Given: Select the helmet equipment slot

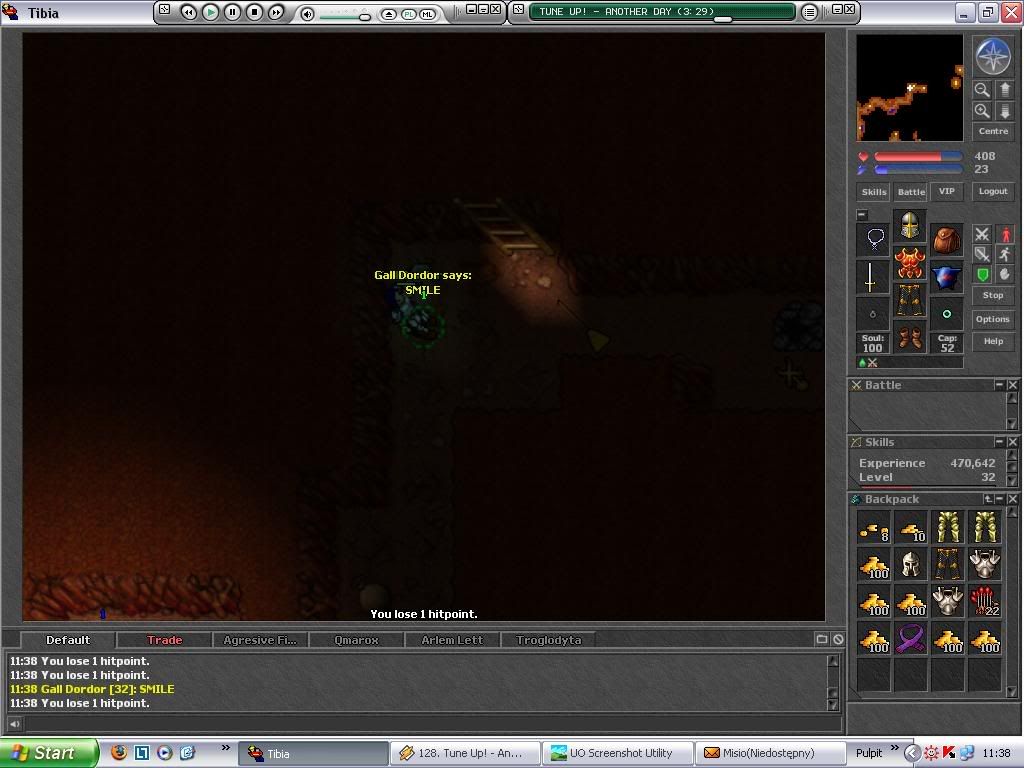Looking at the screenshot, I should pos(910,226).
